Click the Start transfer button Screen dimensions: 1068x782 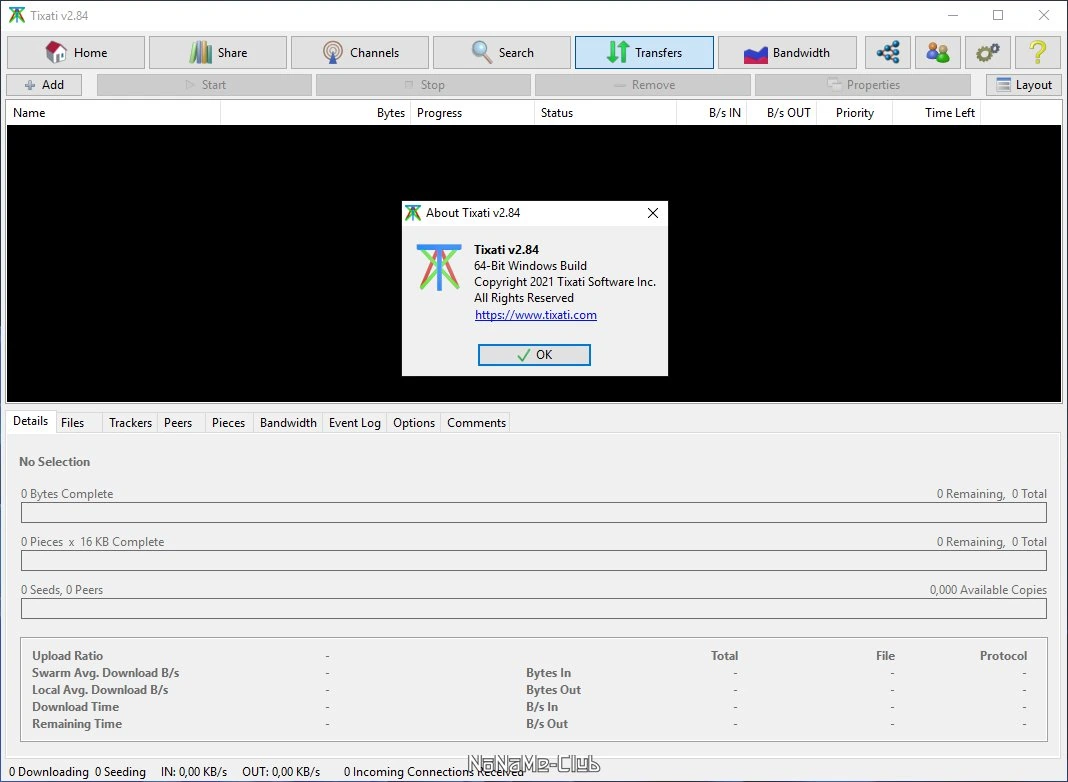point(204,85)
